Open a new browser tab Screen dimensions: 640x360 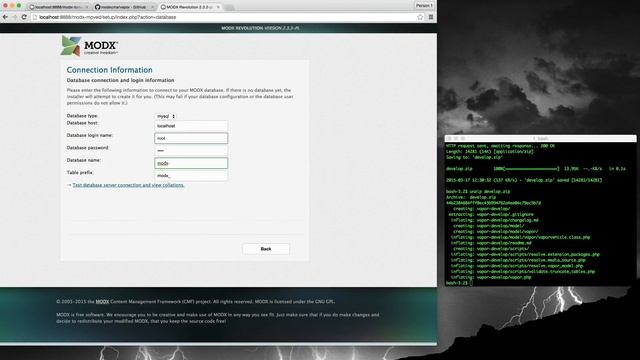pos(229,7)
